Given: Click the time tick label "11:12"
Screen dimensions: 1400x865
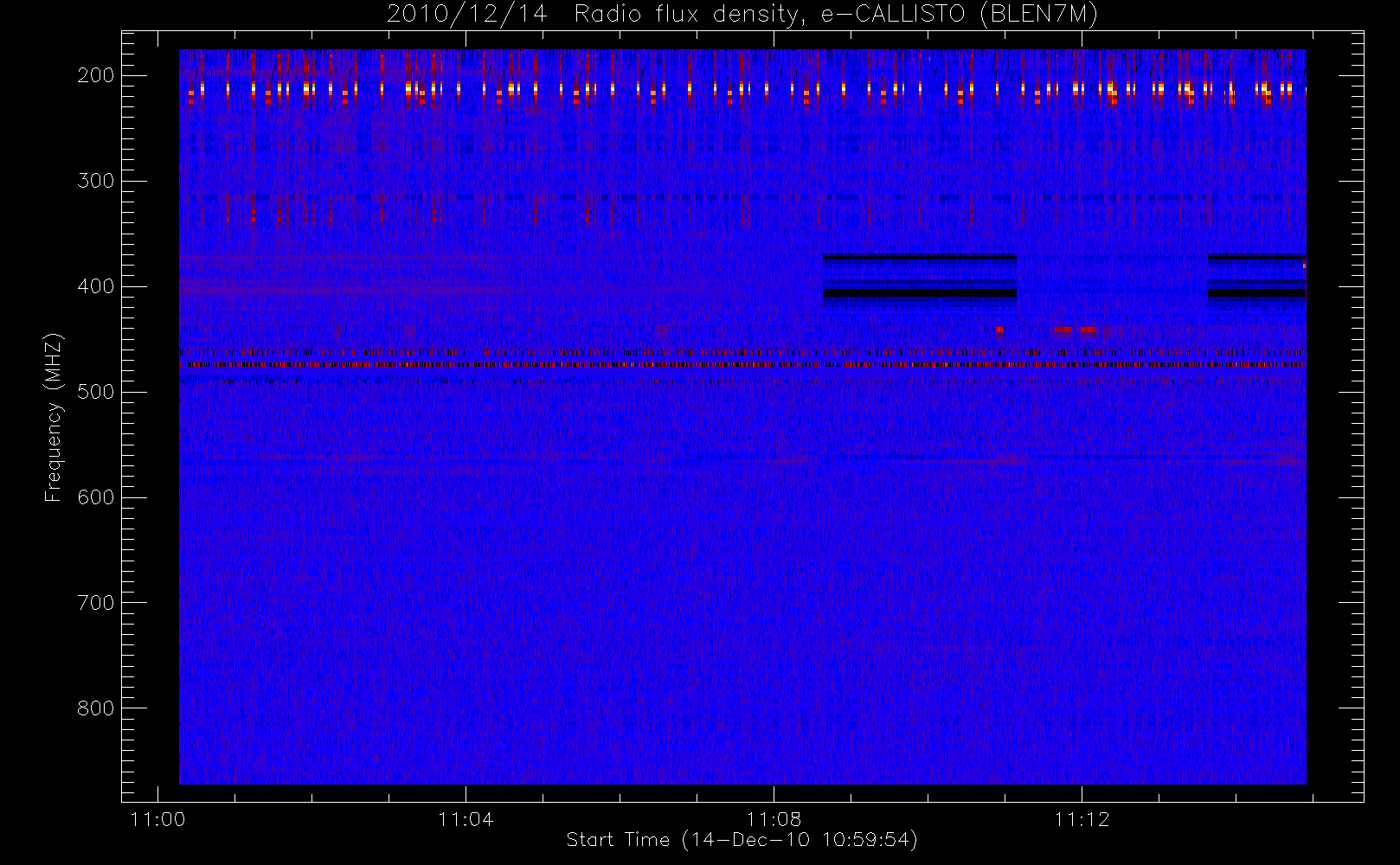Looking at the screenshot, I should click(1082, 819).
